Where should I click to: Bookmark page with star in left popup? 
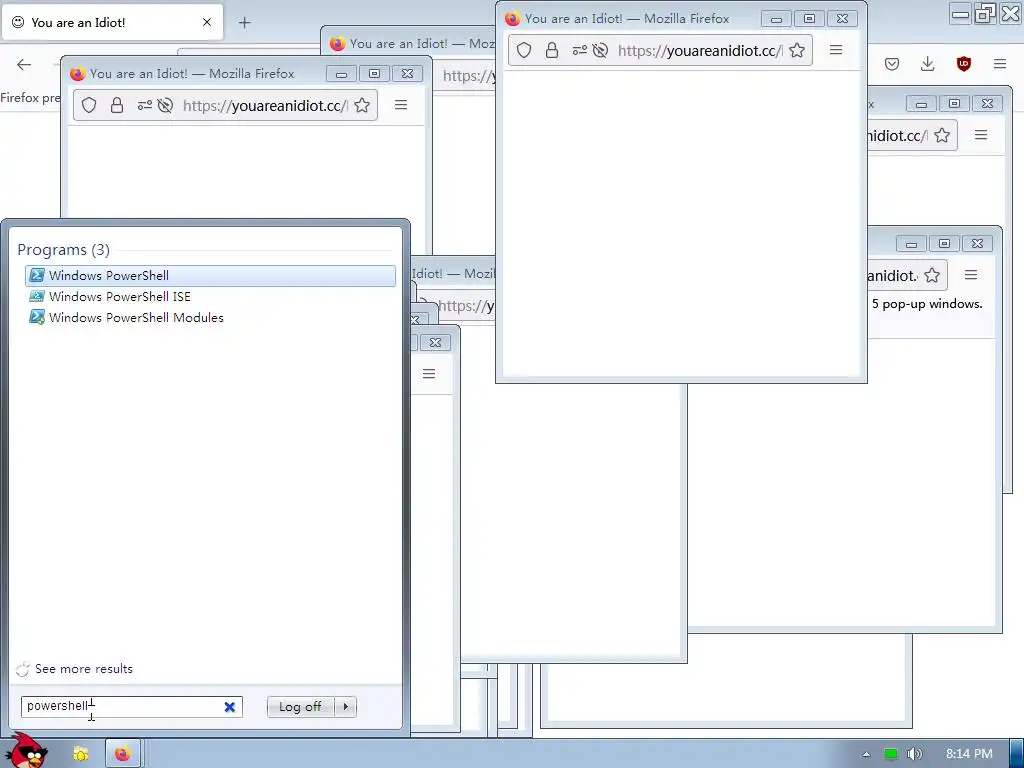362,105
